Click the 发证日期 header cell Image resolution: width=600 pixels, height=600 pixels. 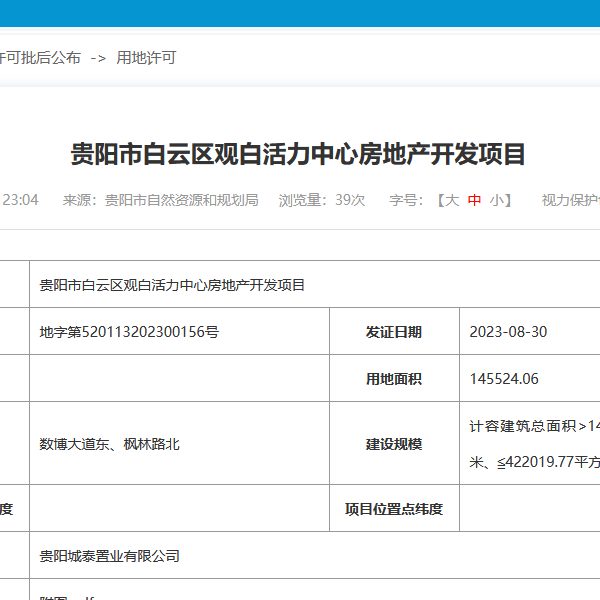tap(394, 332)
